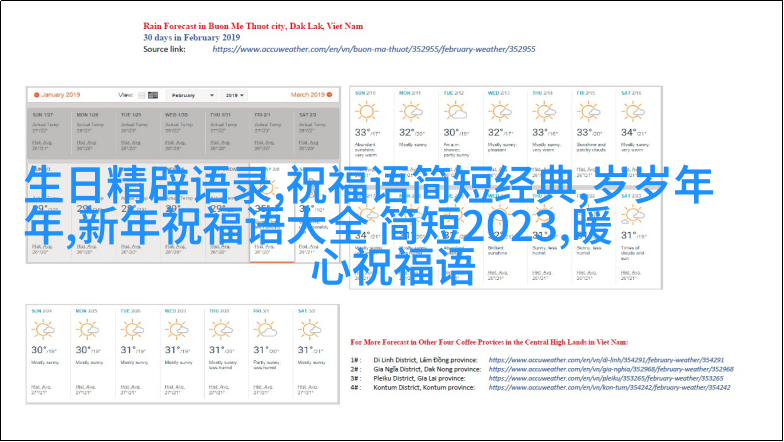Viewport: 784px width, 442px height.
Task: Switch to the calendar grid view icon
Action: 153,95
